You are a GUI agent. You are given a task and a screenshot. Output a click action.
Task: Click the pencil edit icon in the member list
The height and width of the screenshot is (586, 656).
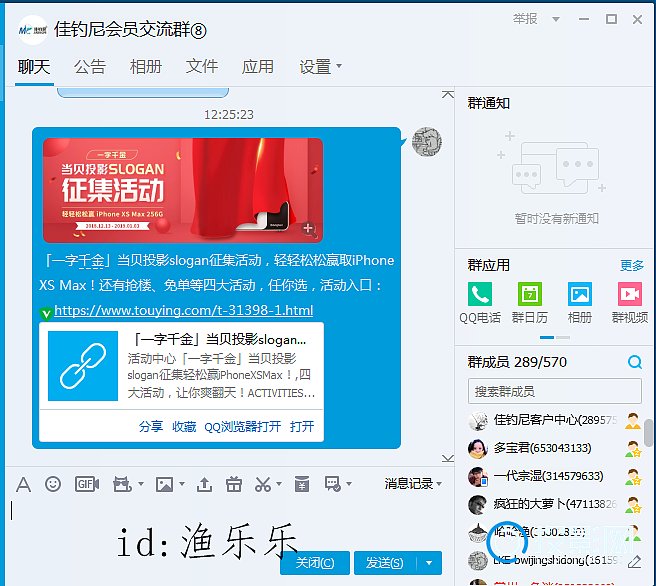(x=634, y=561)
